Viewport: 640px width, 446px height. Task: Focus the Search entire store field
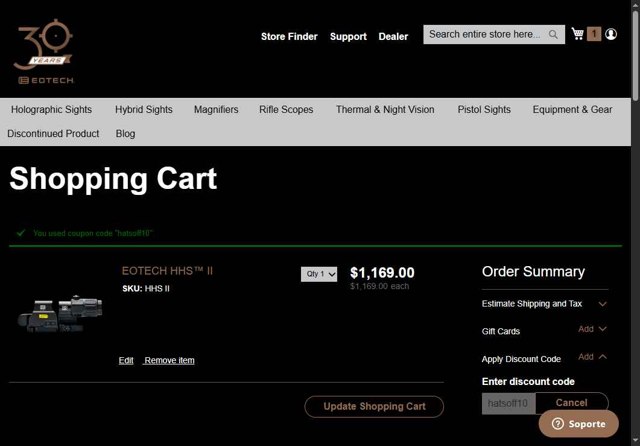pos(494,34)
